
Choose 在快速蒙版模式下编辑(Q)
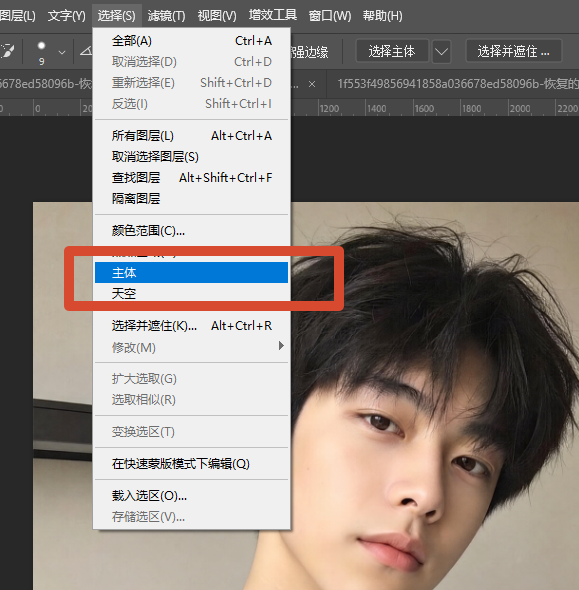point(191,464)
